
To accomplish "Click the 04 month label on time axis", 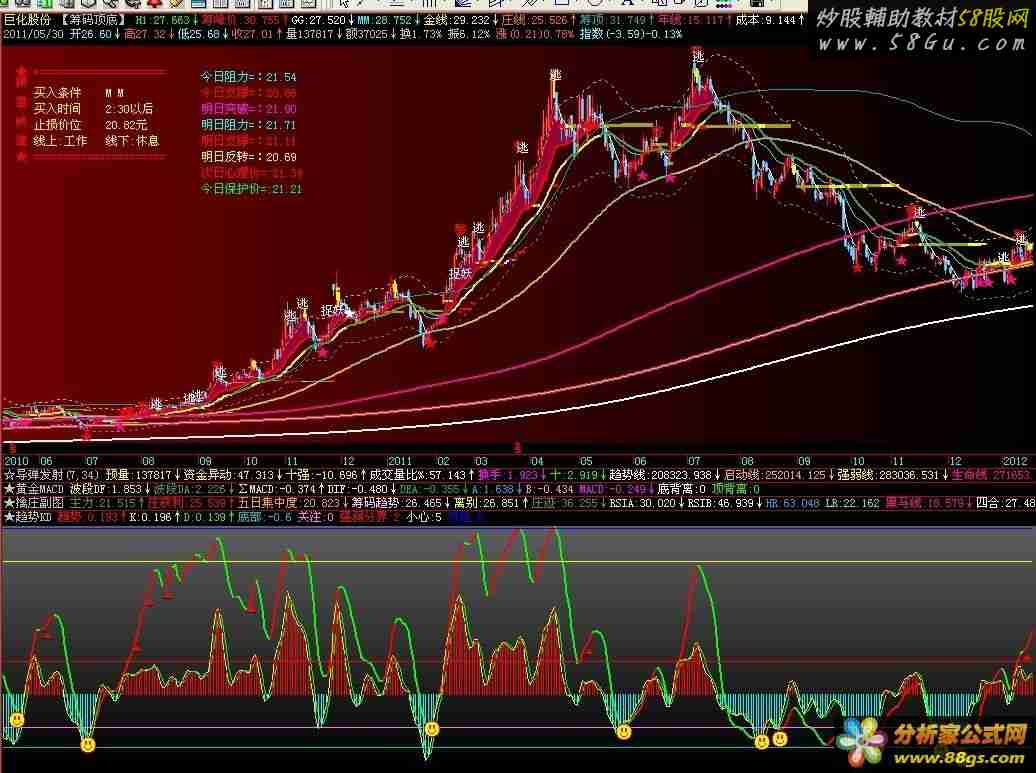I will pos(536,460).
